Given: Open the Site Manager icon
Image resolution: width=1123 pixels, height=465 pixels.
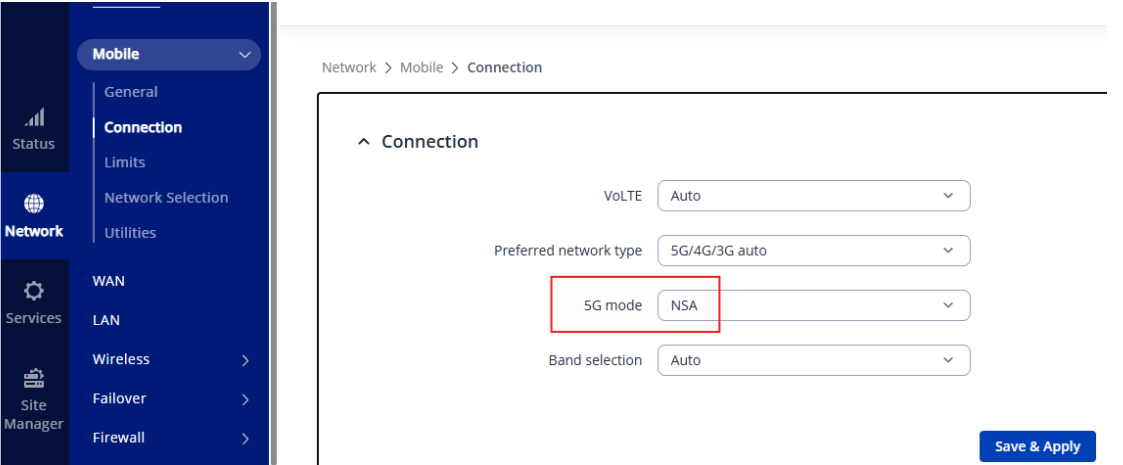Looking at the screenshot, I should coord(34,378).
